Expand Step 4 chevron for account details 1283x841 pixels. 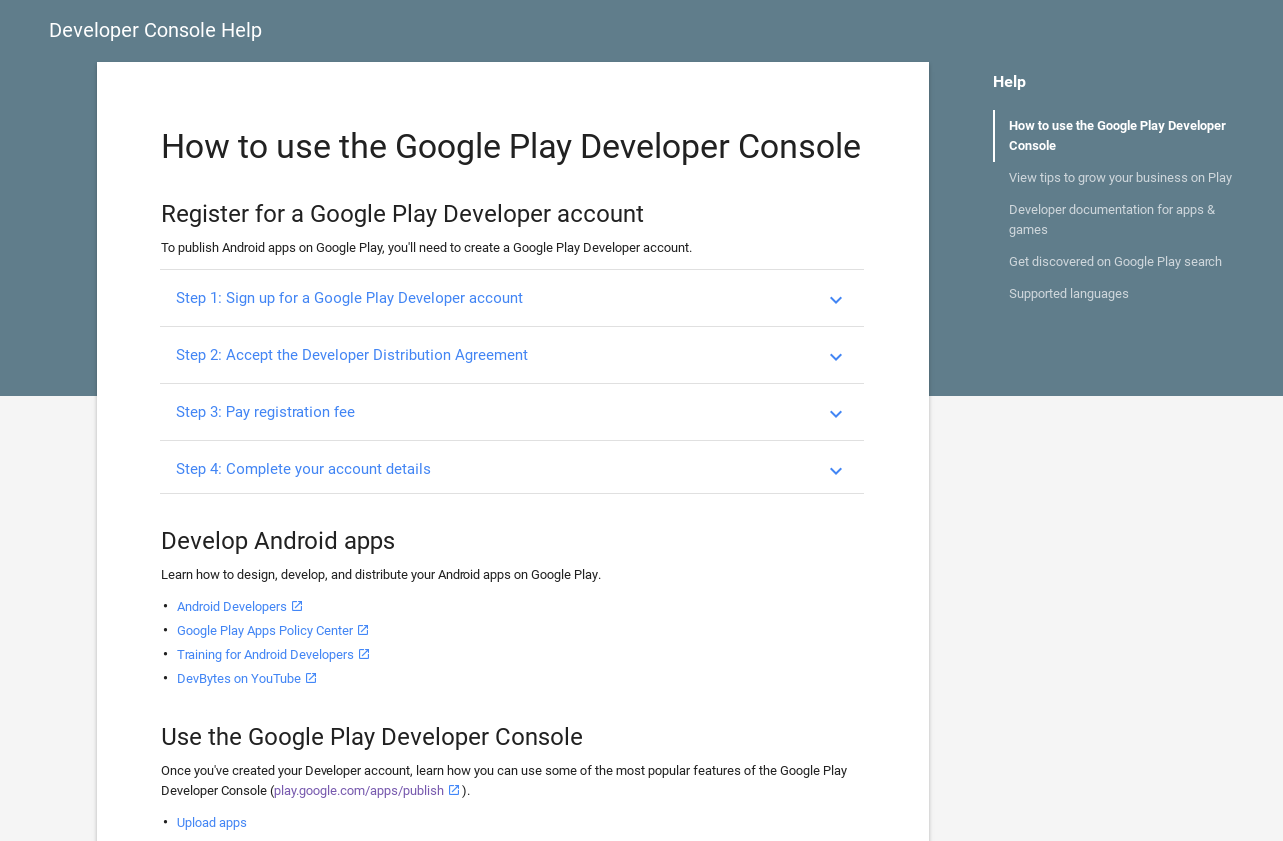point(836,471)
